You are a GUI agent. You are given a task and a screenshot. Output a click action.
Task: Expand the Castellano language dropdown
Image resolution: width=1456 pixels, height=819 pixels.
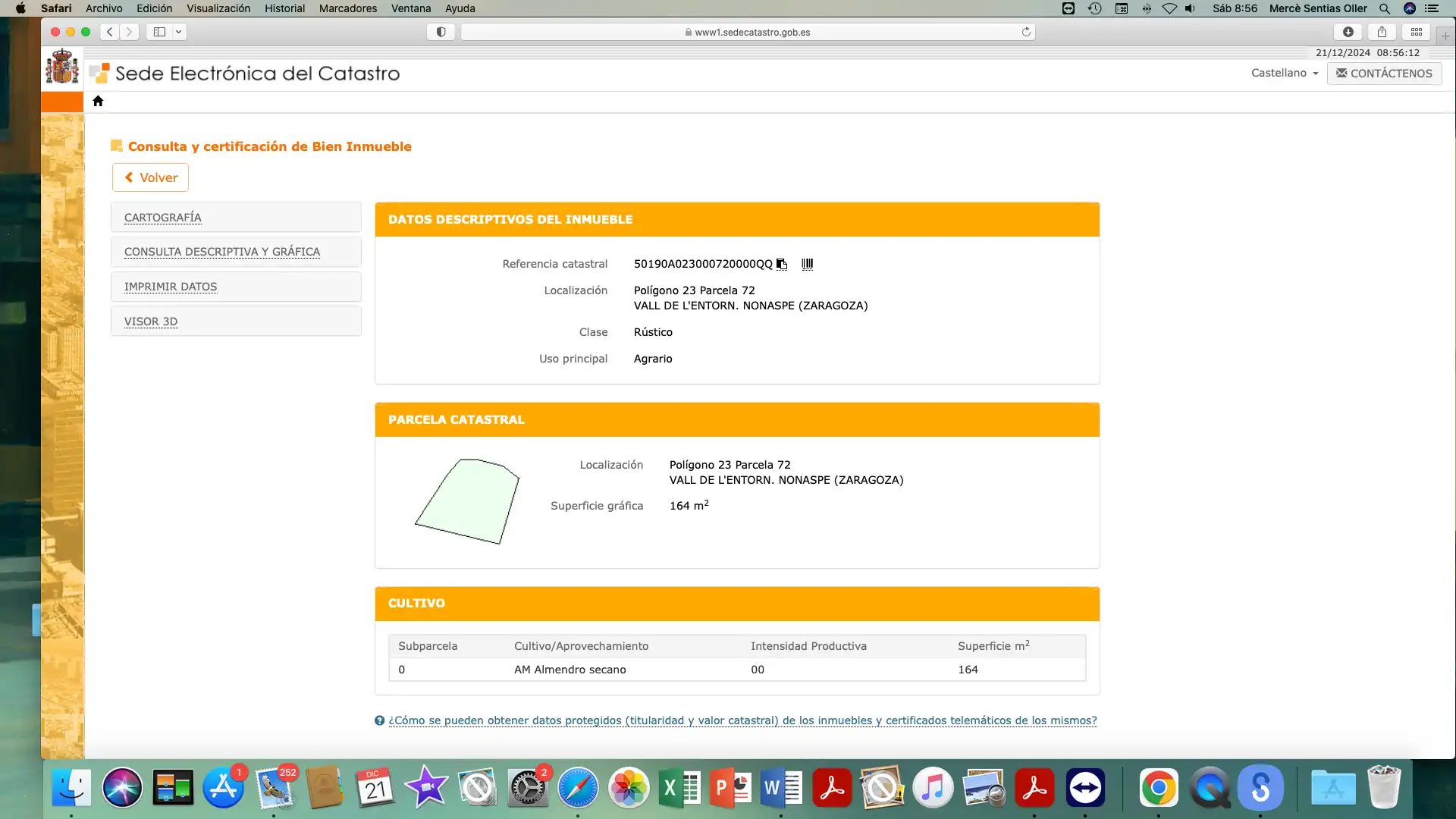(x=1285, y=73)
